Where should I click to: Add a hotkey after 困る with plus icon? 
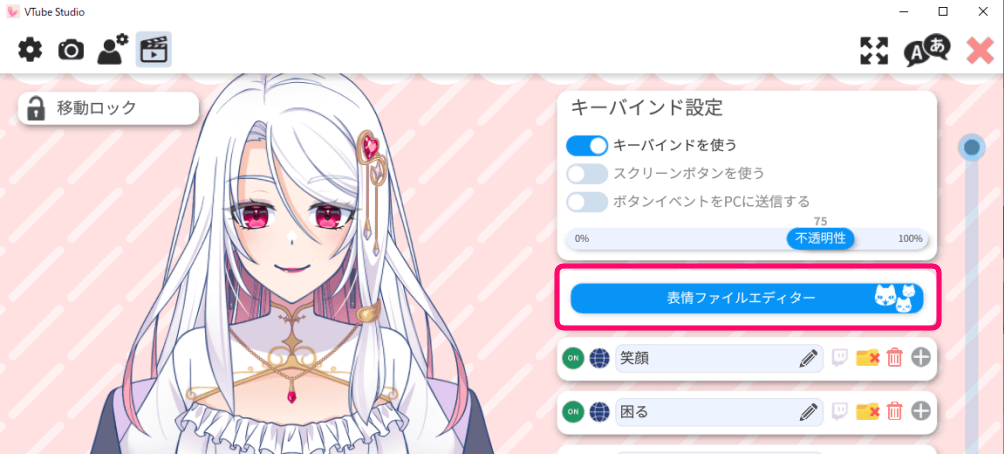921,412
